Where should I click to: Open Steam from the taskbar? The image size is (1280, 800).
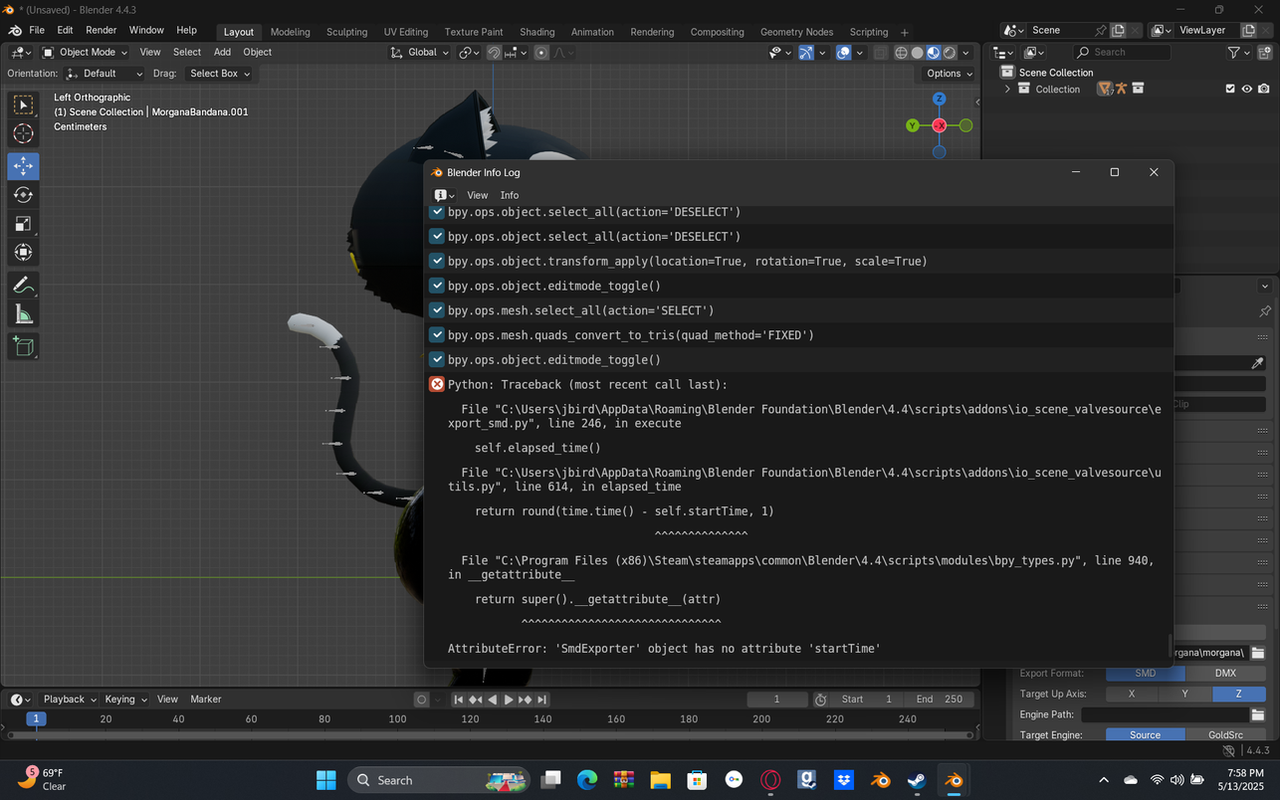tap(917, 780)
